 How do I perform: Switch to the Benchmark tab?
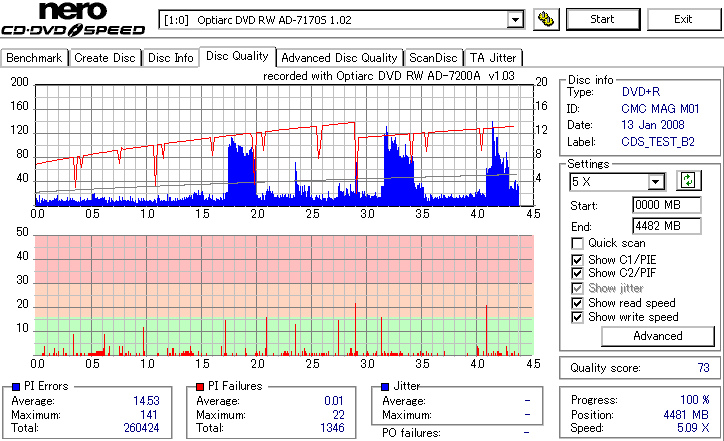coord(34,58)
